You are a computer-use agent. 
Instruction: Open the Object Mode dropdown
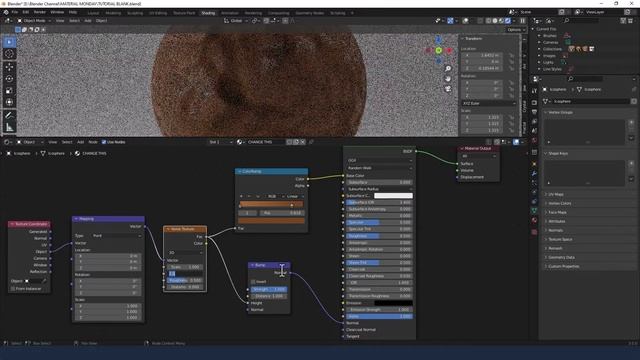[34, 20]
